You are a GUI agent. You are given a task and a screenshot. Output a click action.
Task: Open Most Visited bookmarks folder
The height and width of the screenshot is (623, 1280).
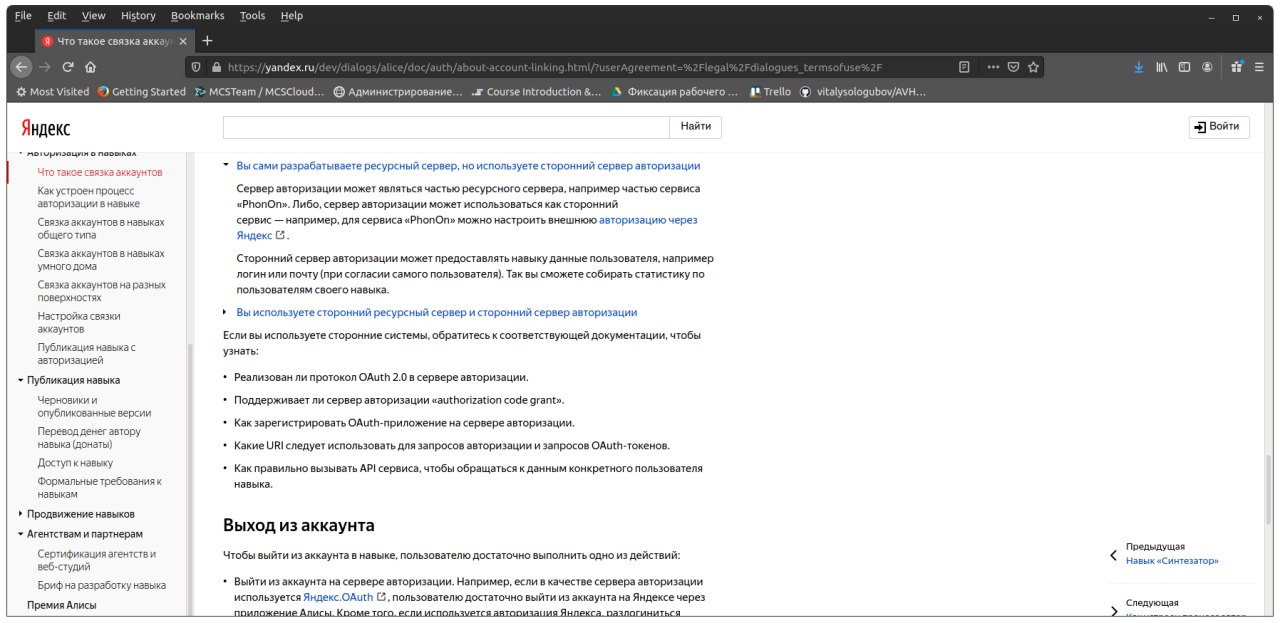pyautogui.click(x=54, y=92)
